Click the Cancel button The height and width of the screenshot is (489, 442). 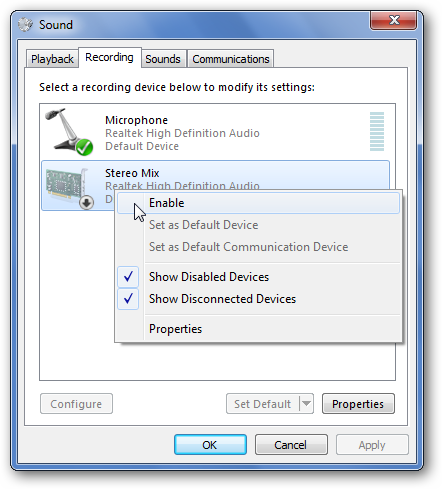click(291, 445)
